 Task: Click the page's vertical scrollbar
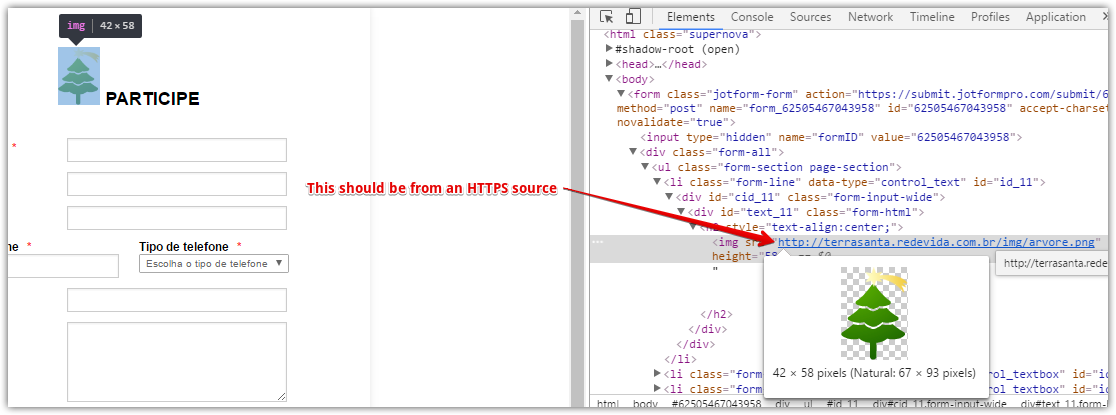(x=577, y=206)
